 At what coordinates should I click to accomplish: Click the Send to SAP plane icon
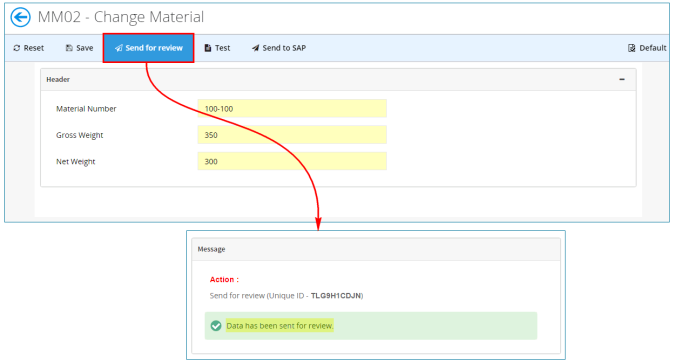click(255, 48)
